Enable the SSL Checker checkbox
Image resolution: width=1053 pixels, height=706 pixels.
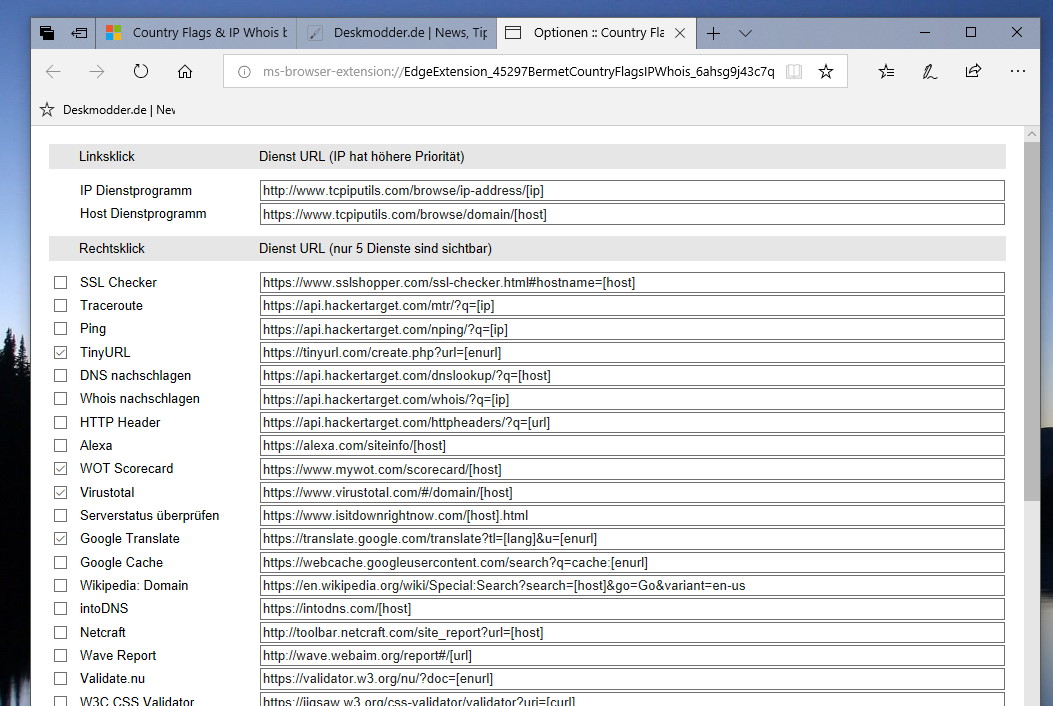pos(60,283)
